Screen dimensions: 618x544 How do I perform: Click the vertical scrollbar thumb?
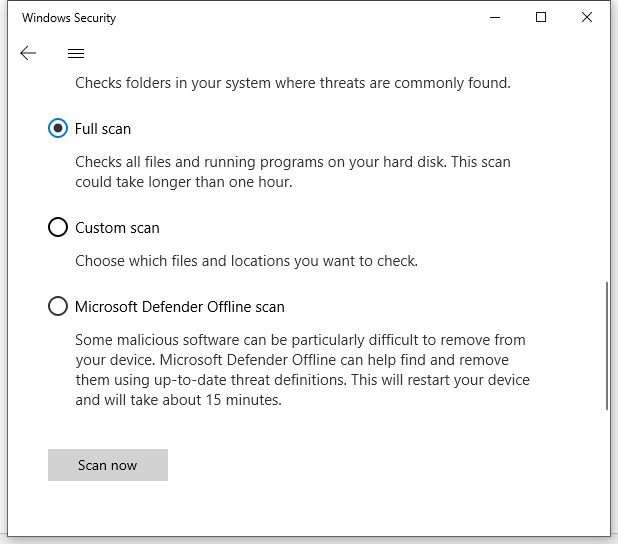point(607,346)
